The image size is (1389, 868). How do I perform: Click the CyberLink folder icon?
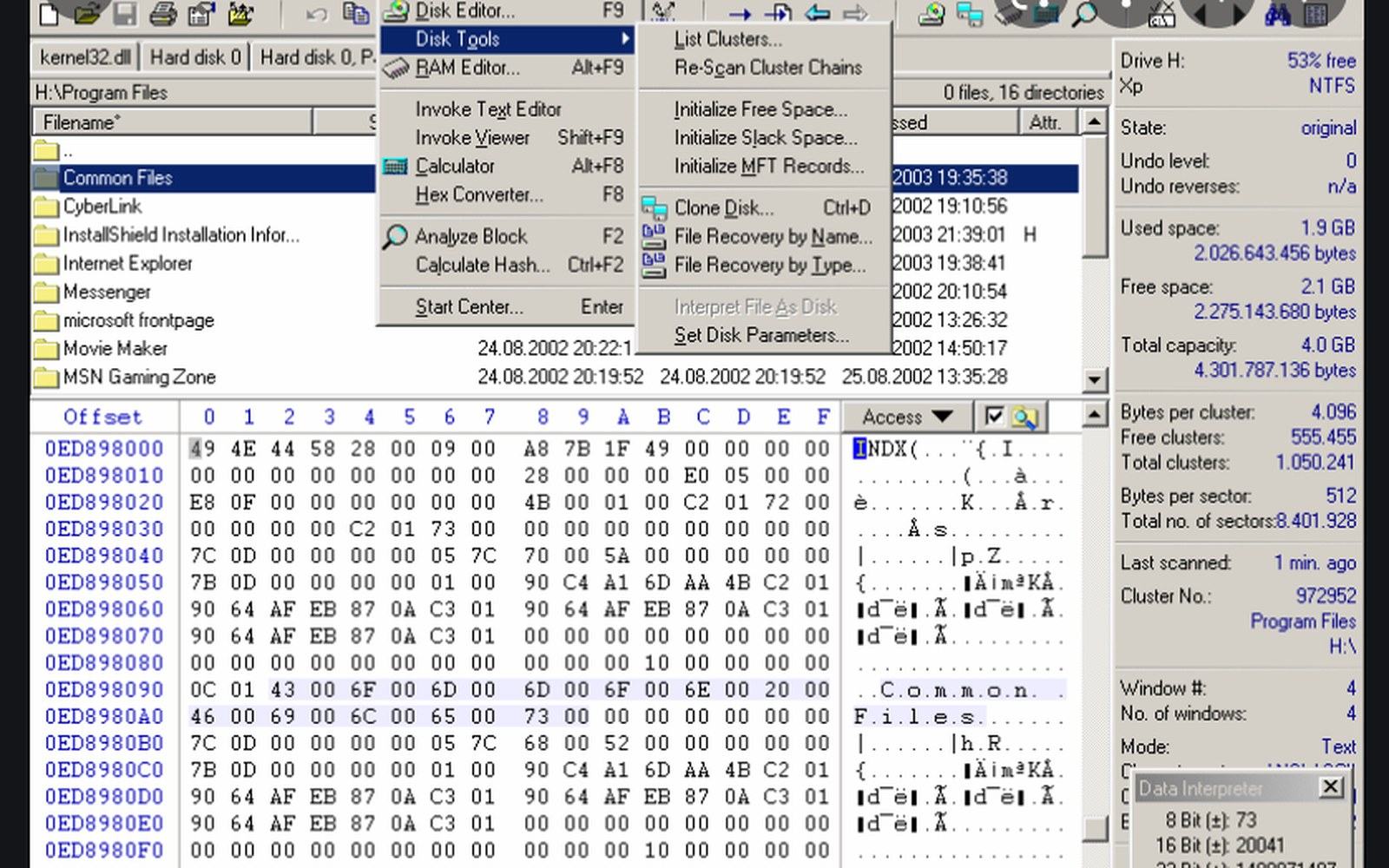pyautogui.click(x=45, y=207)
